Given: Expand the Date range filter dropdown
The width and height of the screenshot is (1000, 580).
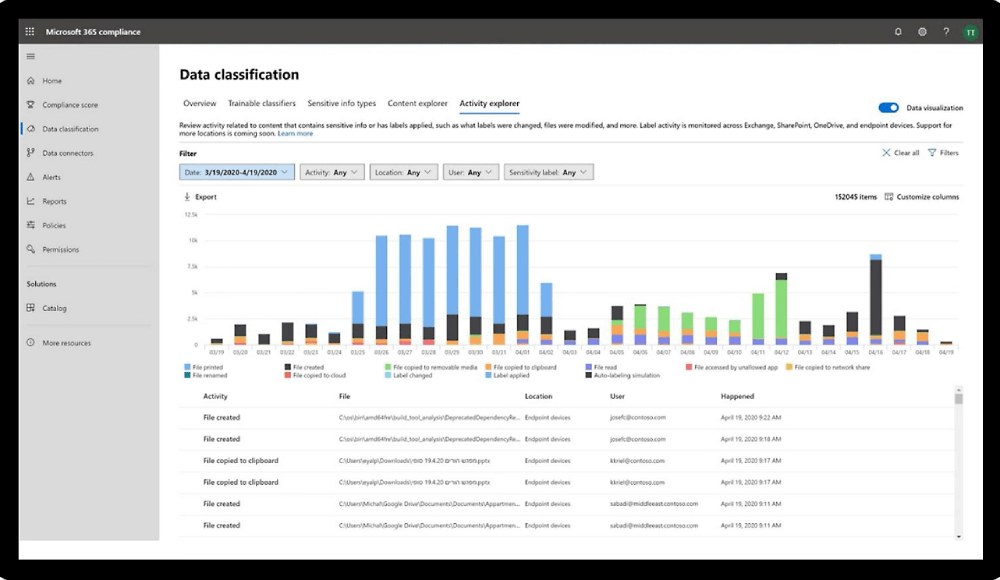Looking at the screenshot, I should tap(237, 172).
